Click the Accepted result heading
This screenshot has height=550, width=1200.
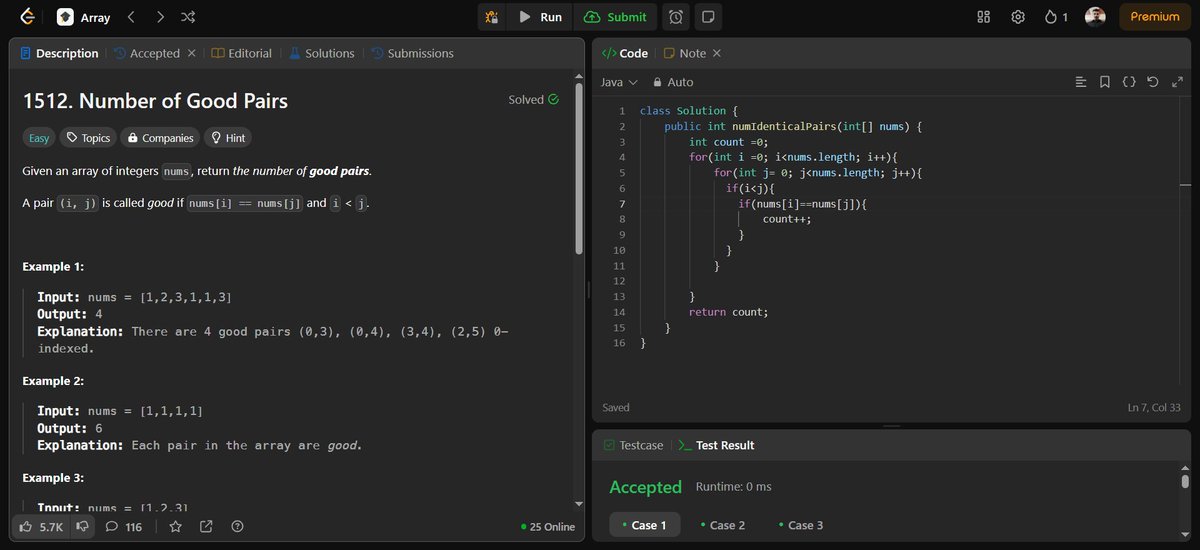pos(645,487)
